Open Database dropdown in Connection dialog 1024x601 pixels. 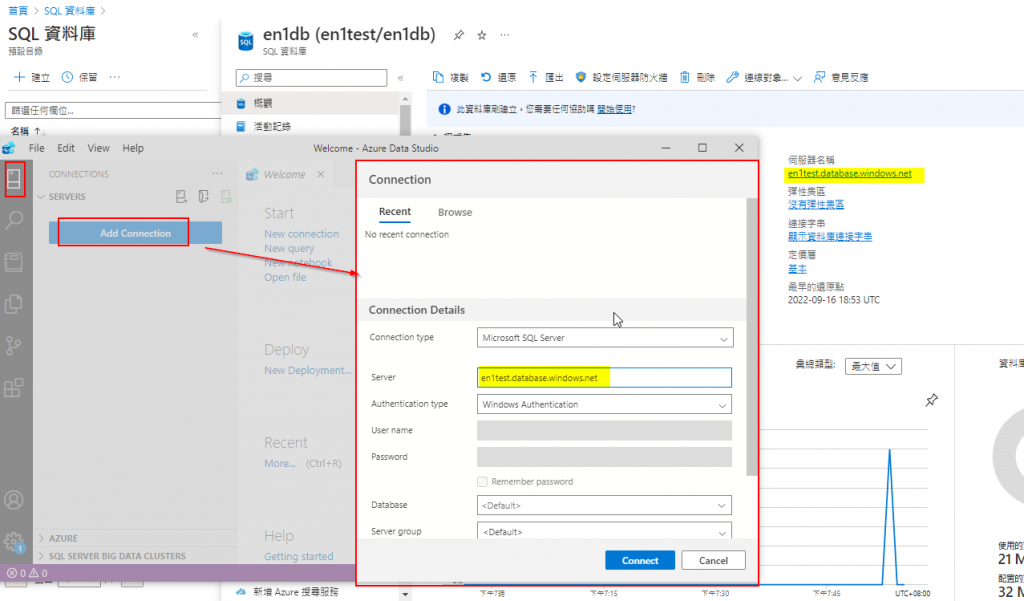tap(604, 506)
